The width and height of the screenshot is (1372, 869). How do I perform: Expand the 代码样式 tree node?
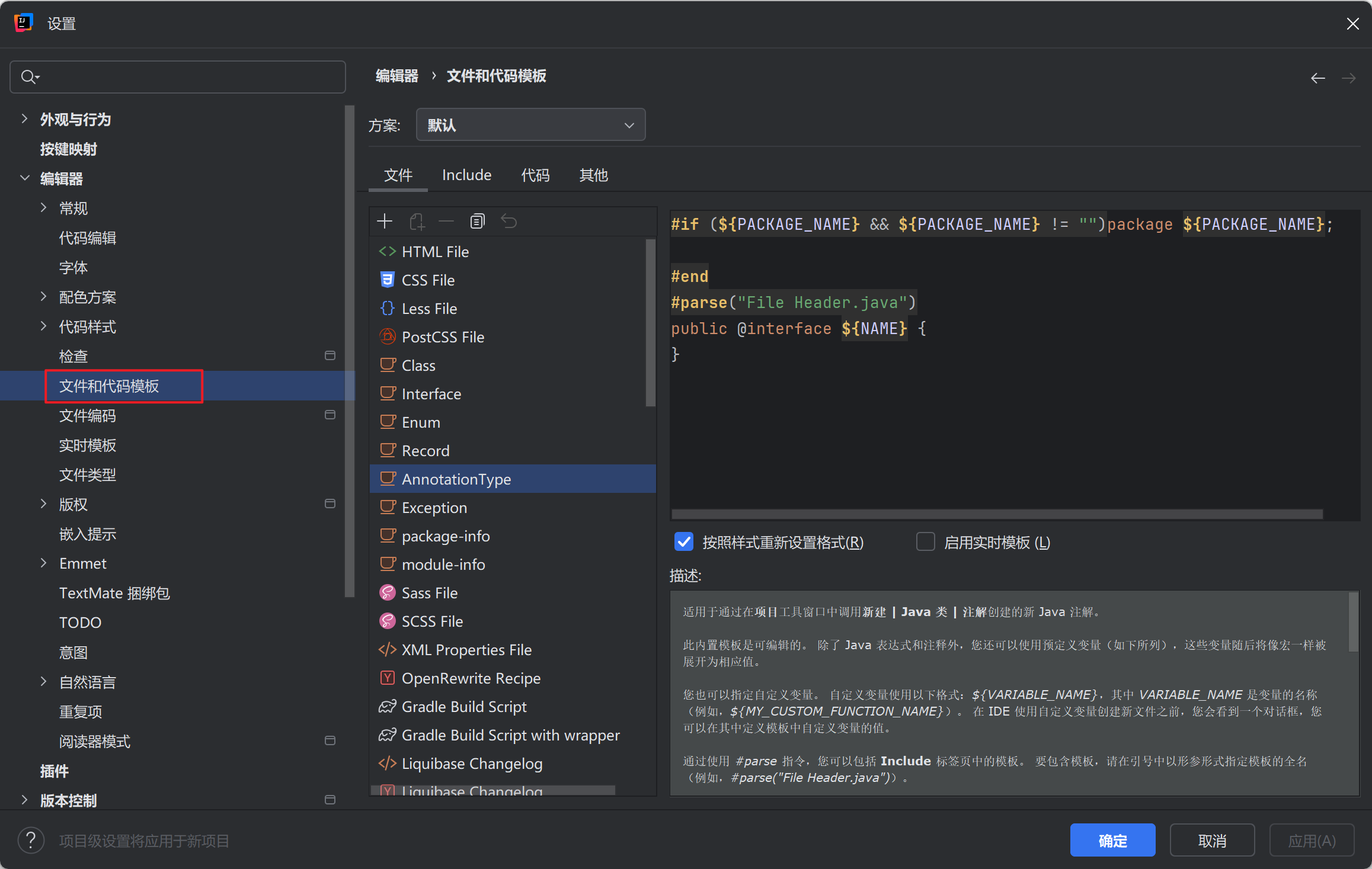(43, 326)
